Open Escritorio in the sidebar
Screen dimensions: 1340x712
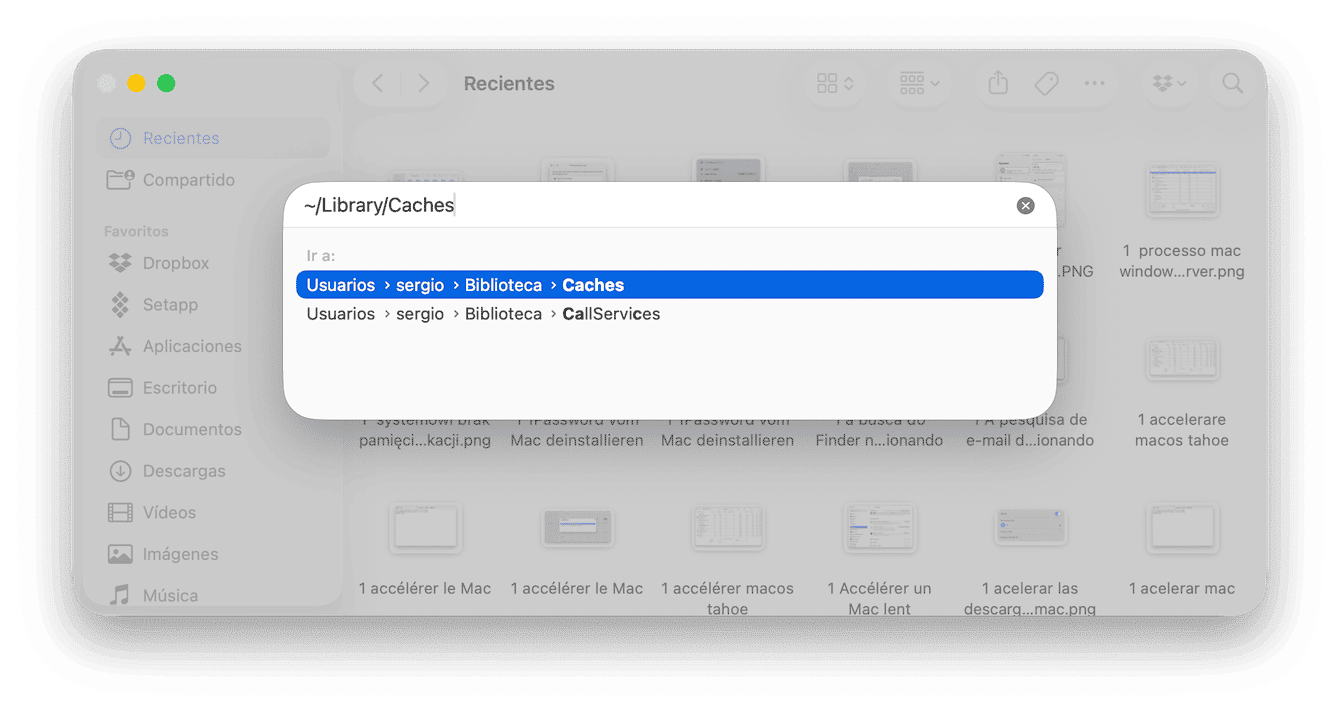[x=213, y=388]
